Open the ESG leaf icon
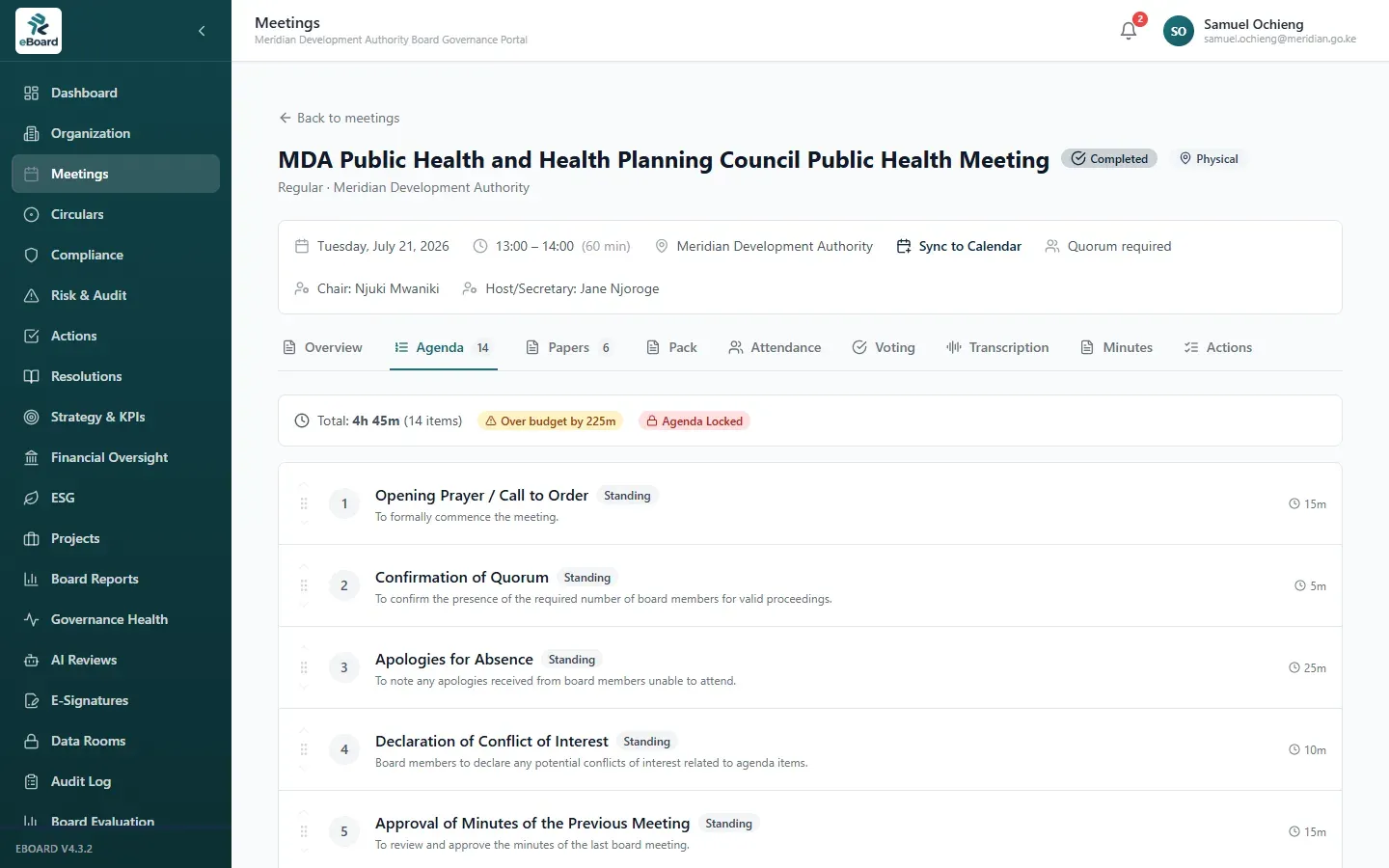 coord(32,498)
